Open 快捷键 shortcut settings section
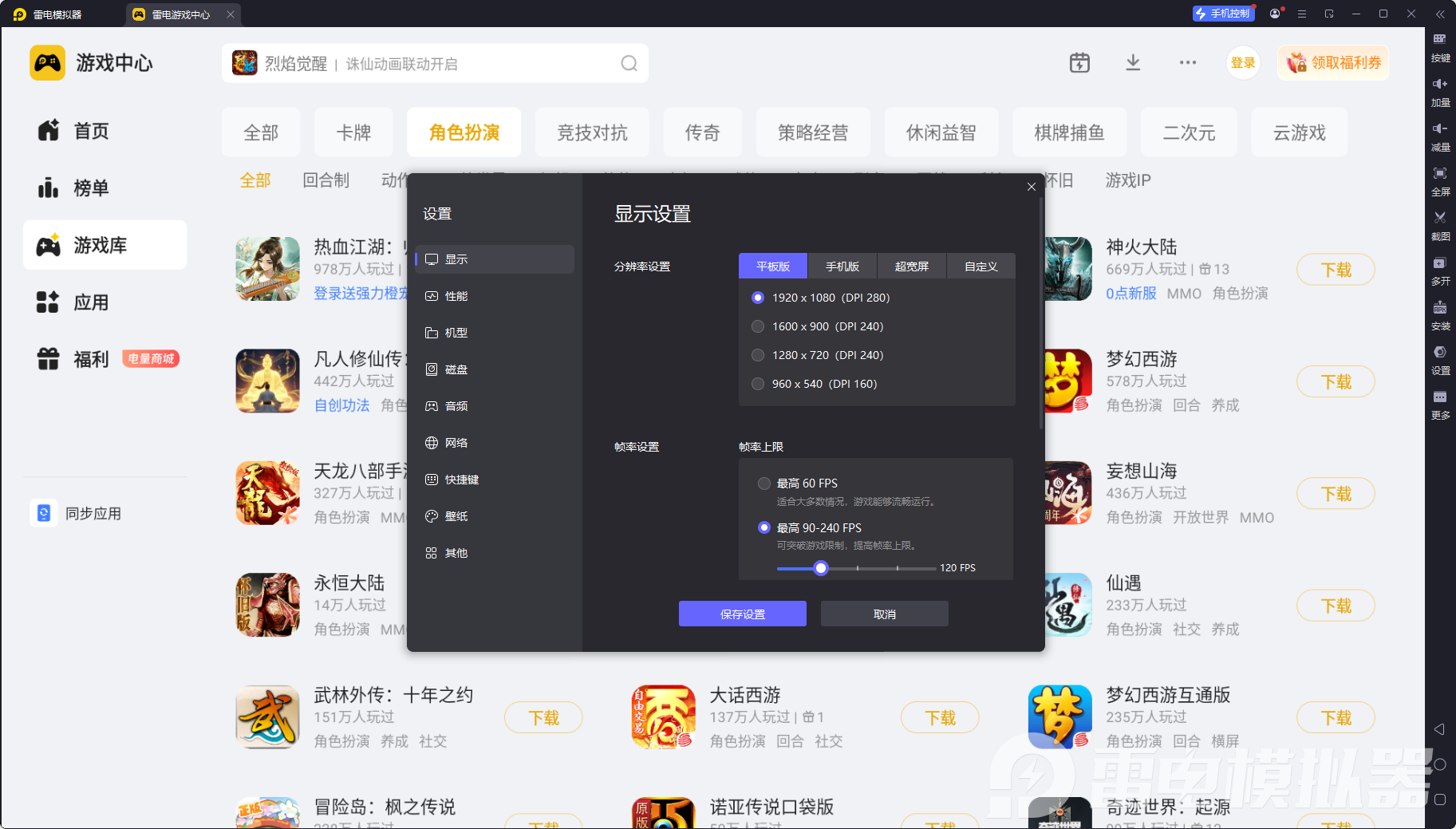The width and height of the screenshot is (1456, 829). (495, 480)
